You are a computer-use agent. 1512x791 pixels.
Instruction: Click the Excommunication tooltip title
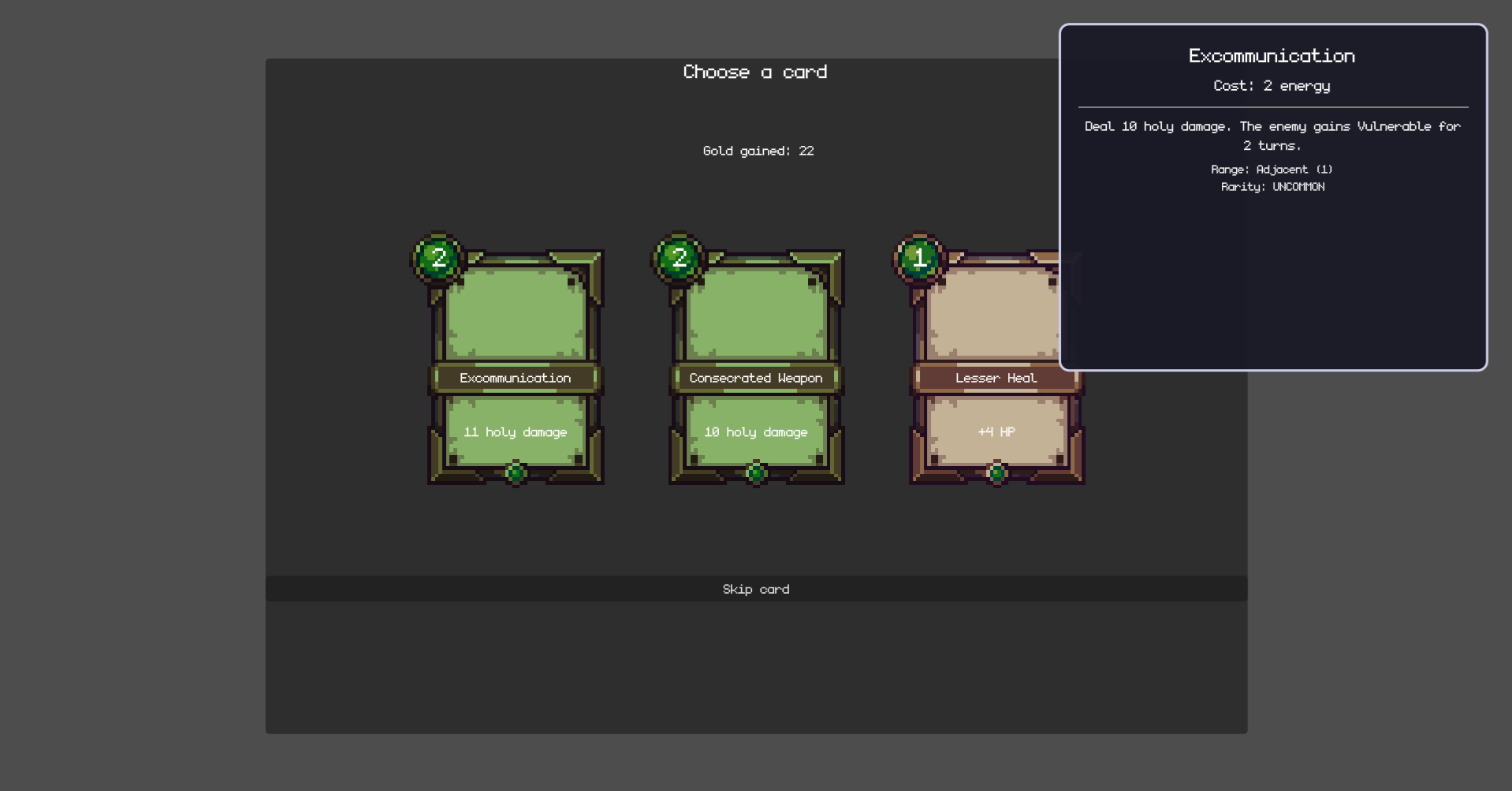click(1272, 56)
